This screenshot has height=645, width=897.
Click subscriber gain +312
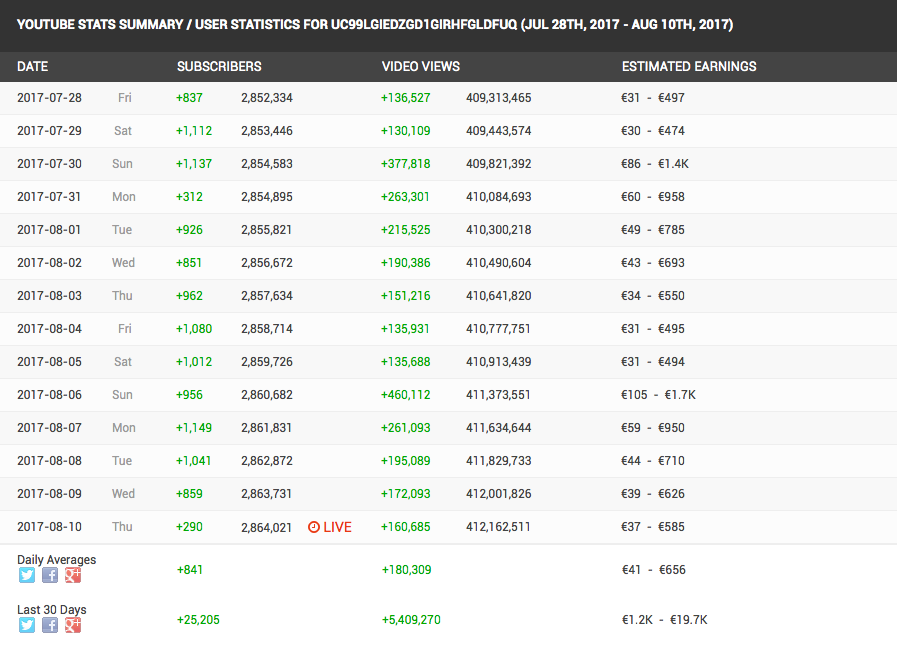coord(189,197)
